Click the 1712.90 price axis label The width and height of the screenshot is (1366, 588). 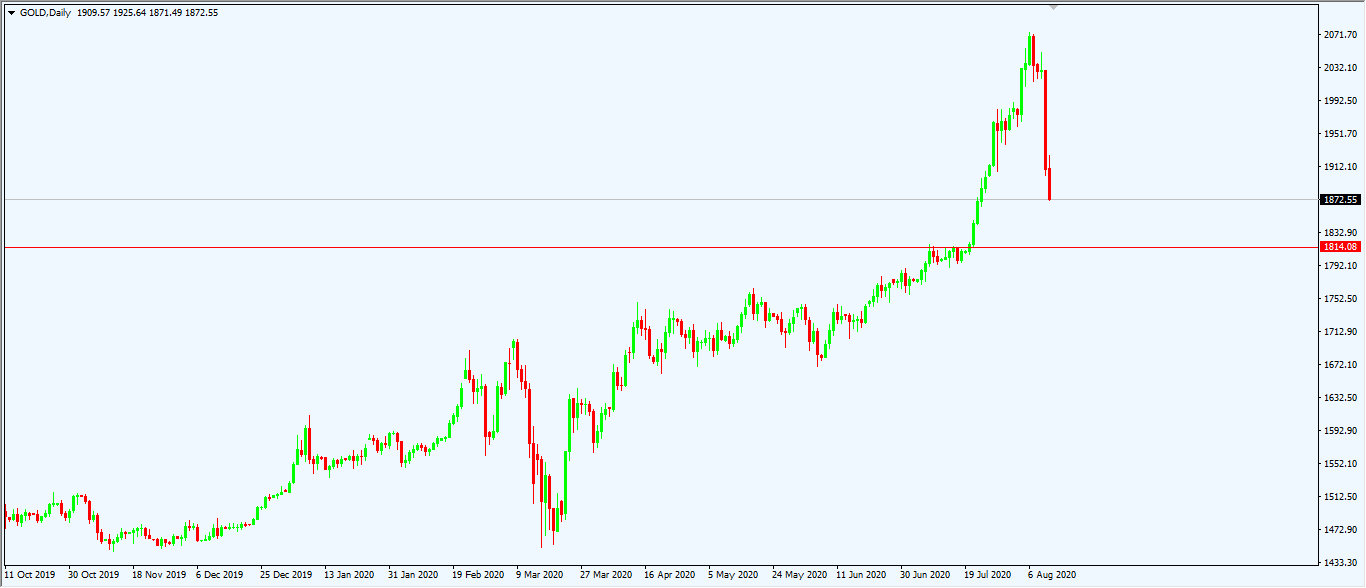click(x=1340, y=332)
